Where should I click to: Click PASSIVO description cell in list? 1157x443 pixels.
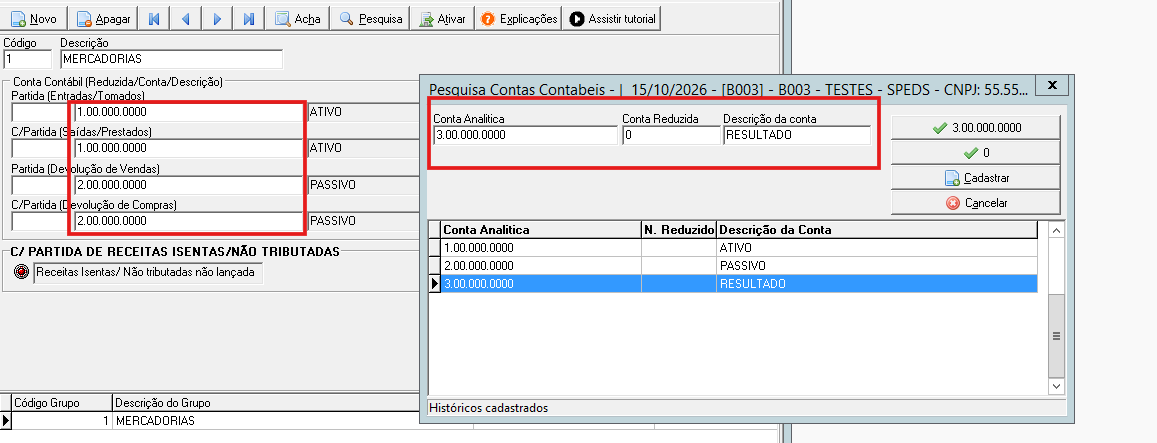point(877,265)
